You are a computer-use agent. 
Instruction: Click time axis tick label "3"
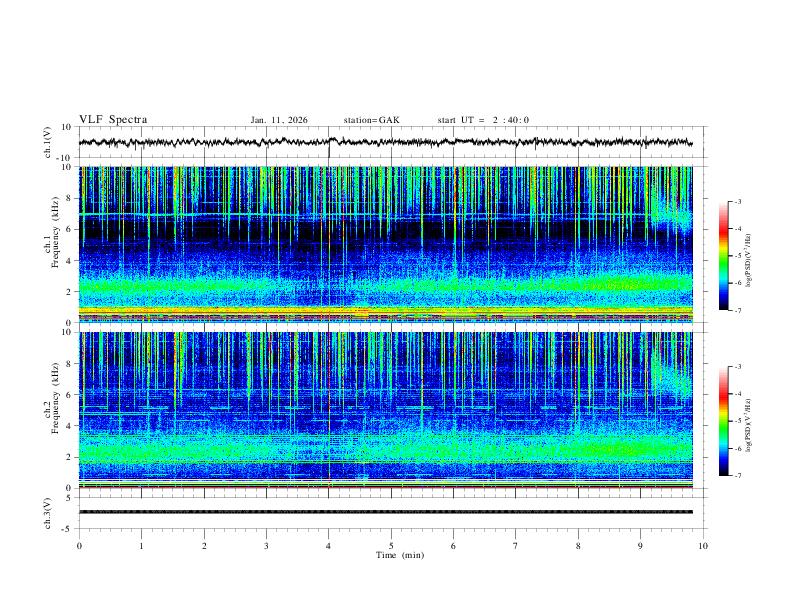[266, 546]
